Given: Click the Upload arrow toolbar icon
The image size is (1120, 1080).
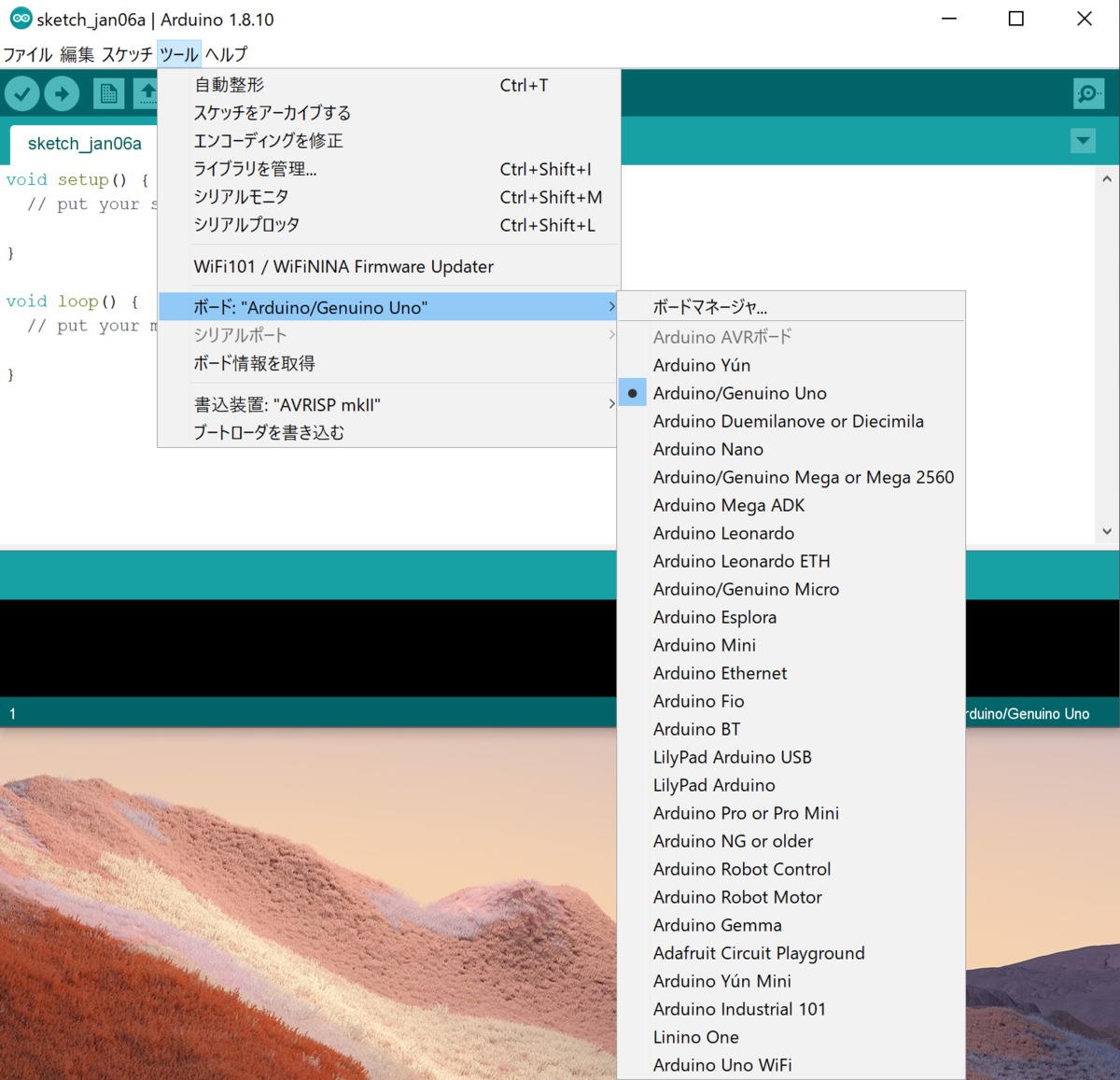Looking at the screenshot, I should (x=62, y=93).
